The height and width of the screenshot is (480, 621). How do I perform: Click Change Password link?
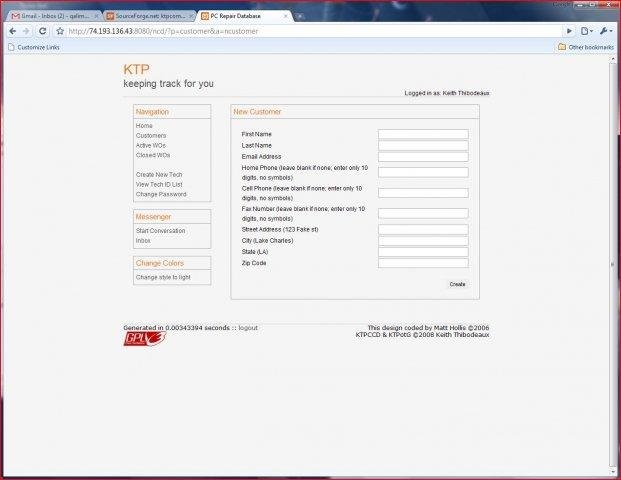(161, 194)
